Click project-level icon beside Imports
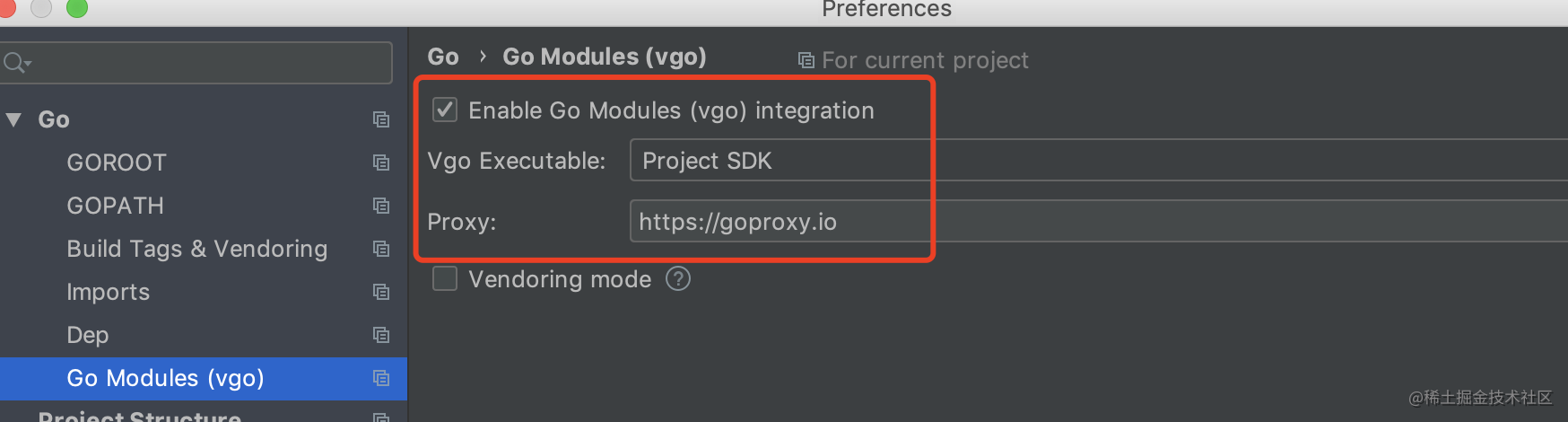The height and width of the screenshot is (422, 1568). 381,292
